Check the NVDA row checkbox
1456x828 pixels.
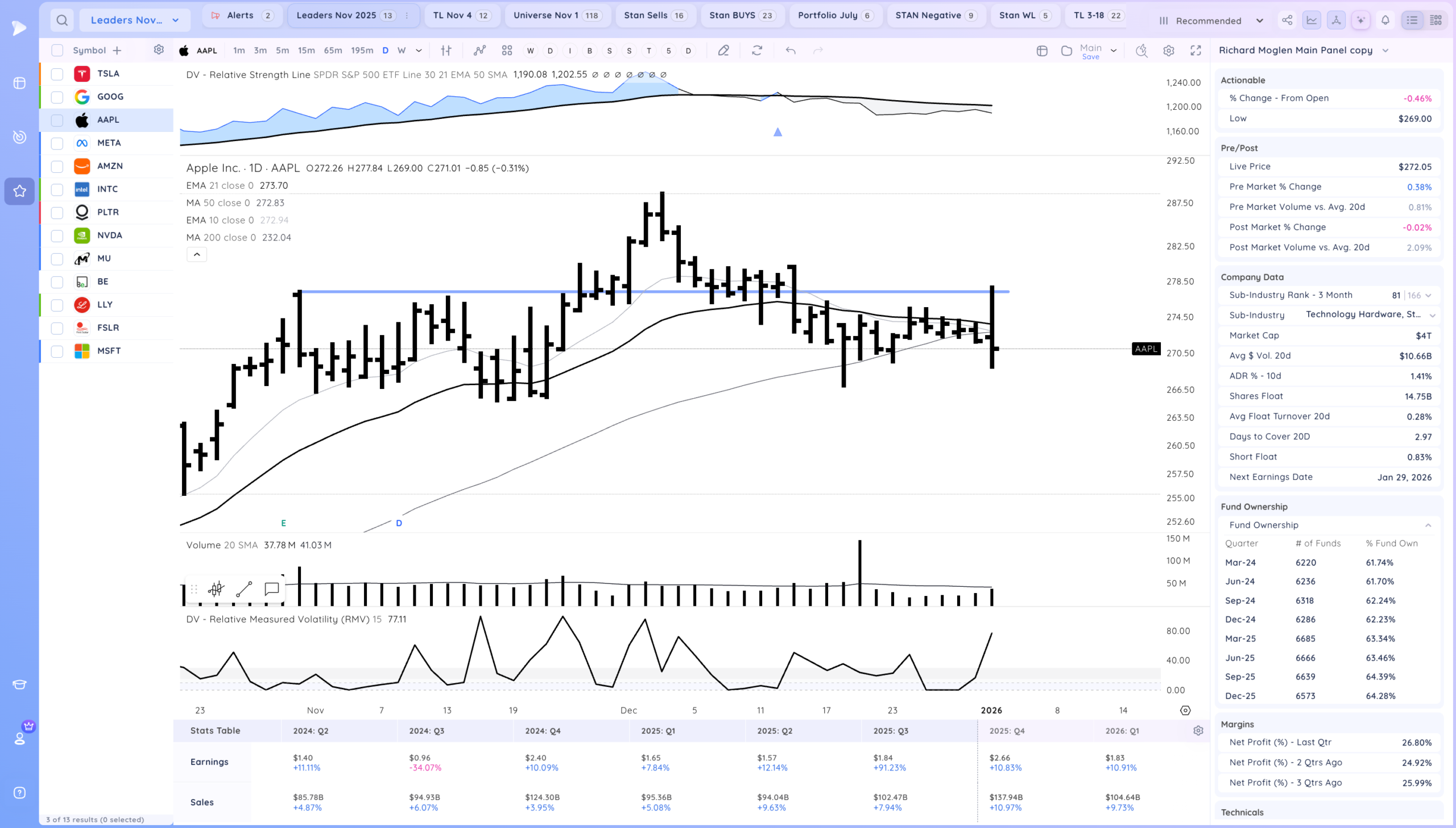(x=57, y=235)
